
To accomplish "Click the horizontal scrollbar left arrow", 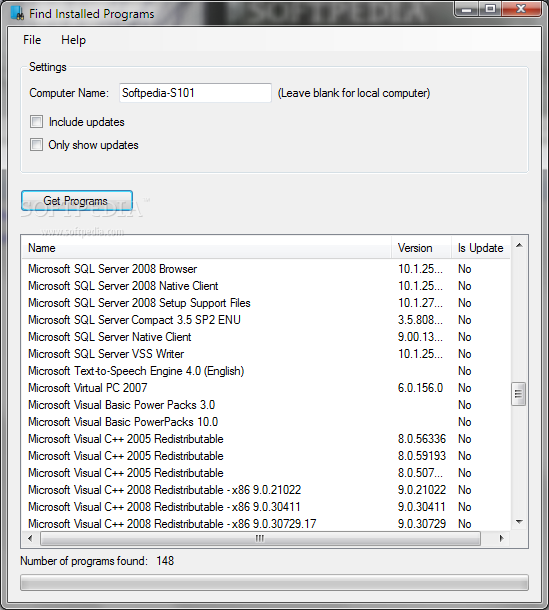I will pos(30,538).
